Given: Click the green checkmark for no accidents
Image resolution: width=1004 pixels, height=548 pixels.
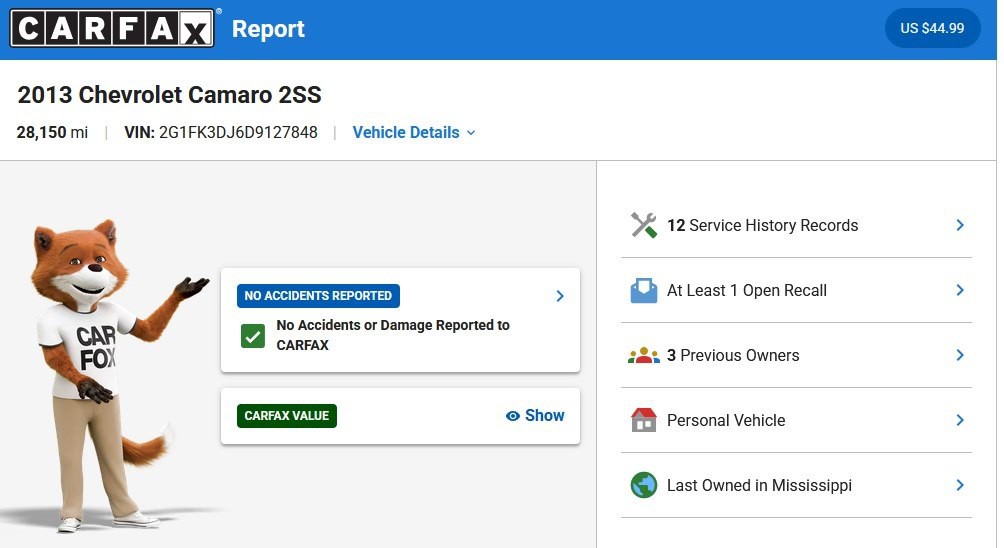Looking at the screenshot, I should tap(253, 335).
